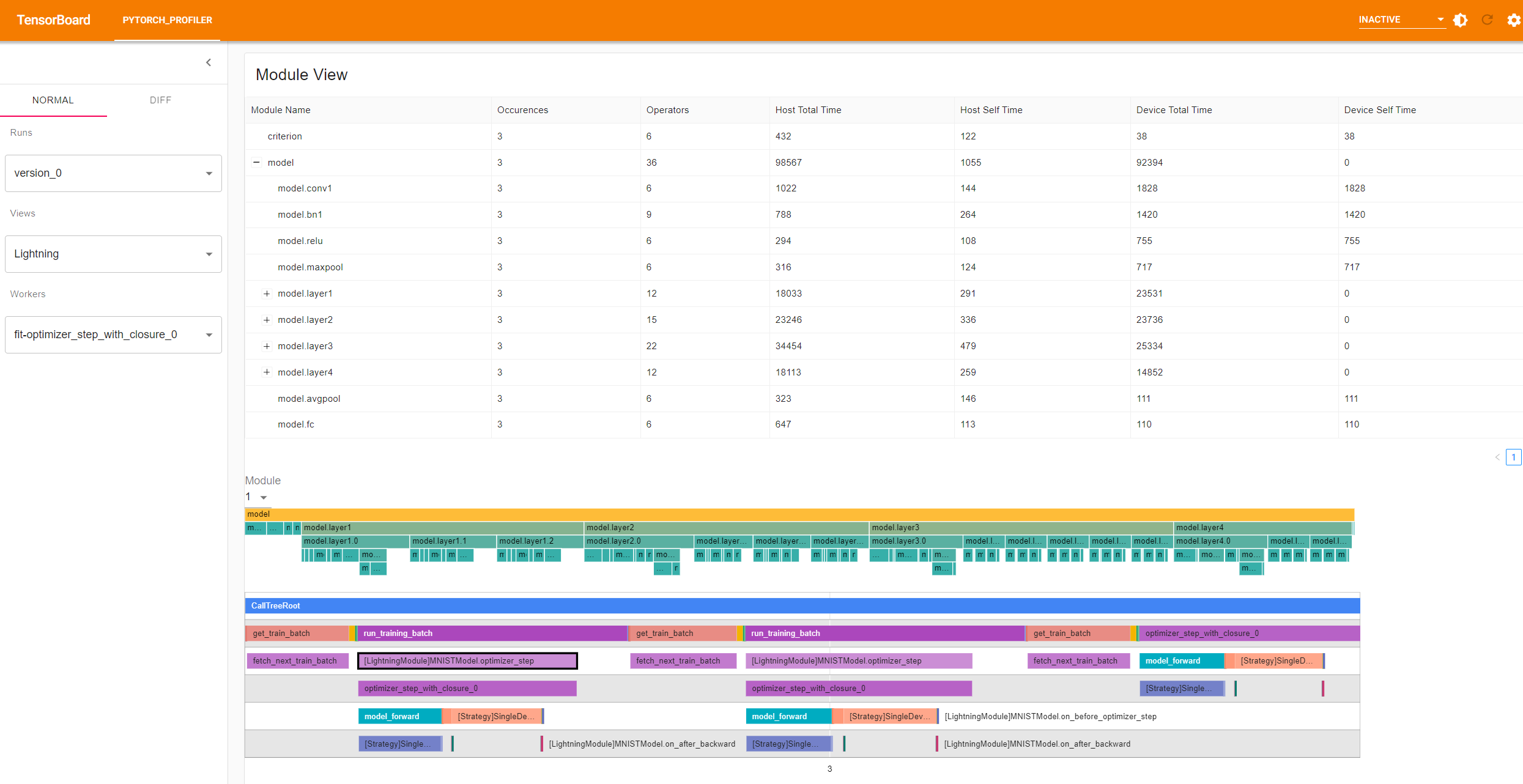Expand the model.layer4 row
Screen dimensions: 1523x784
(x=267, y=372)
